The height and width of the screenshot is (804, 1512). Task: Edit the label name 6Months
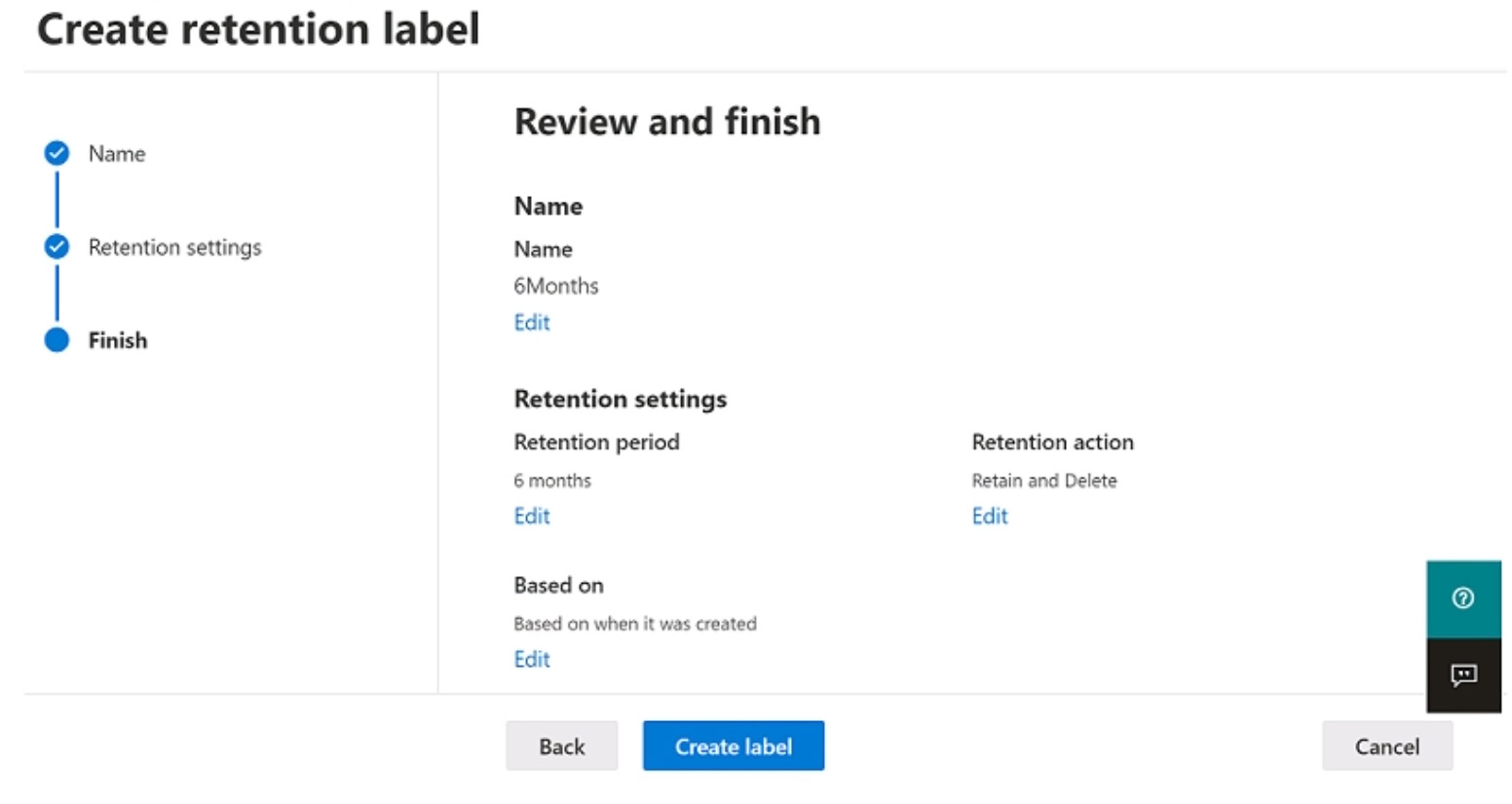point(532,323)
